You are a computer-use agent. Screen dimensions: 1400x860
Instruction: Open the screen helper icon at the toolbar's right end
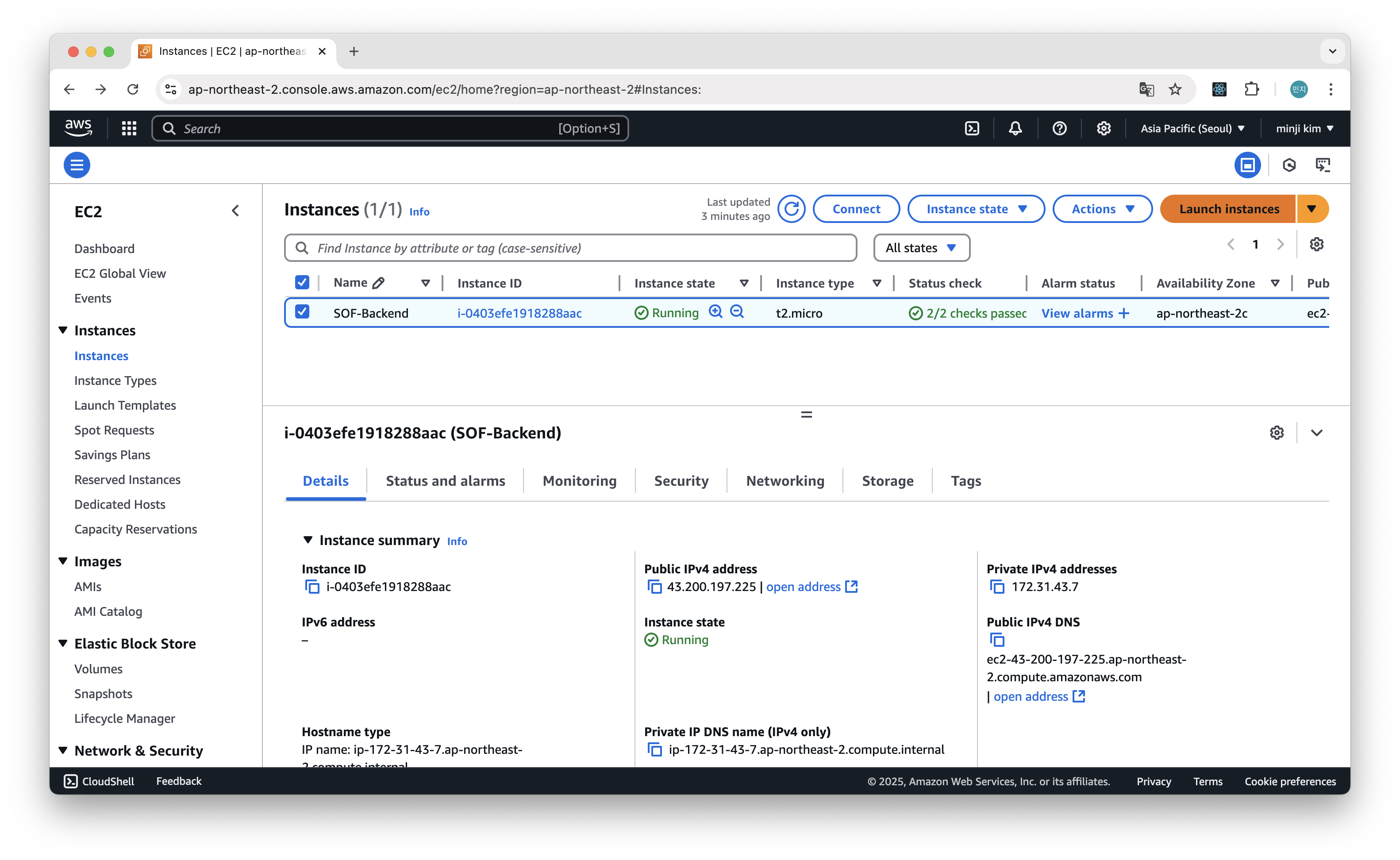[1323, 165]
